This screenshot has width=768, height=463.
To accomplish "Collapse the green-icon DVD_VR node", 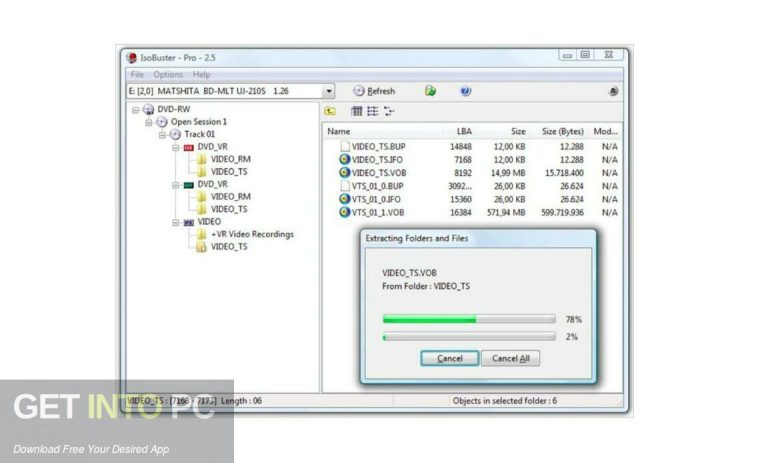I will (x=175, y=185).
